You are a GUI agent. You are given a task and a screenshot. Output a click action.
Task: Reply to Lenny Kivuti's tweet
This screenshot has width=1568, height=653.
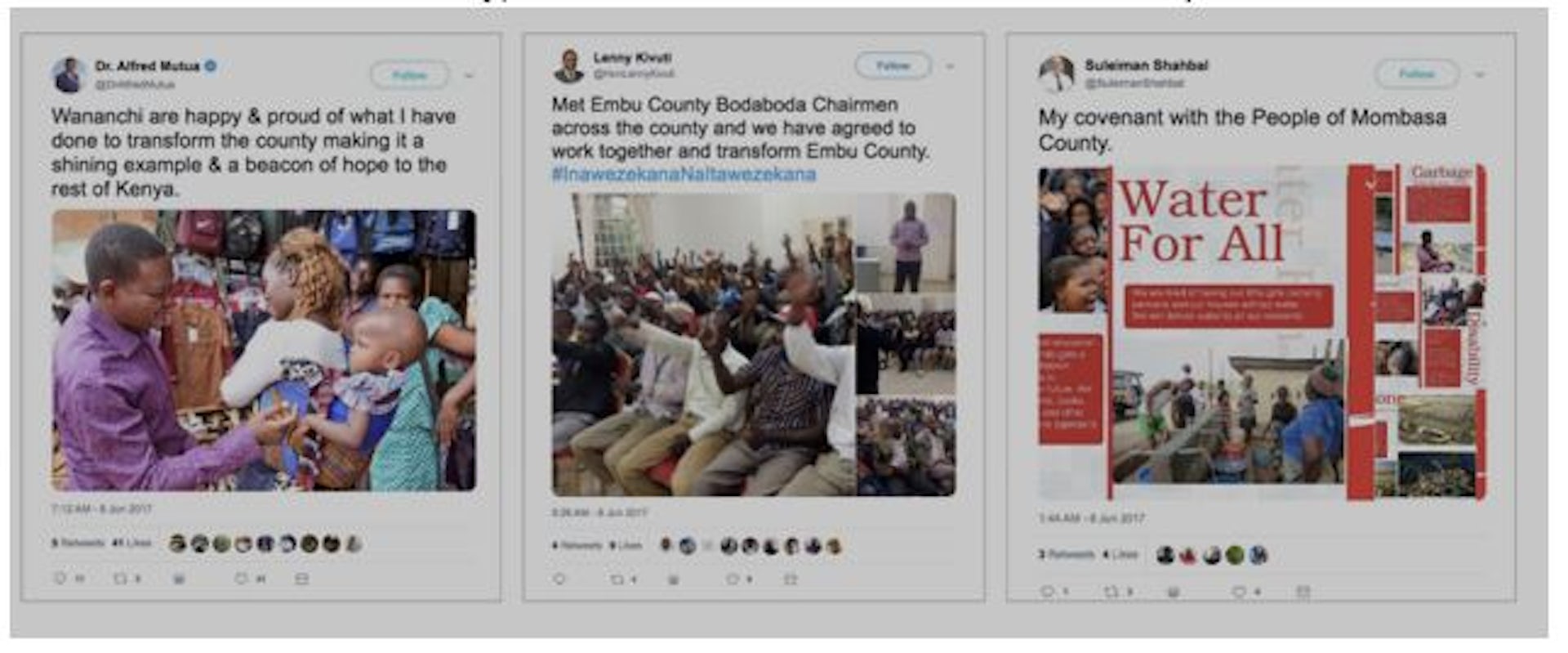point(559,579)
